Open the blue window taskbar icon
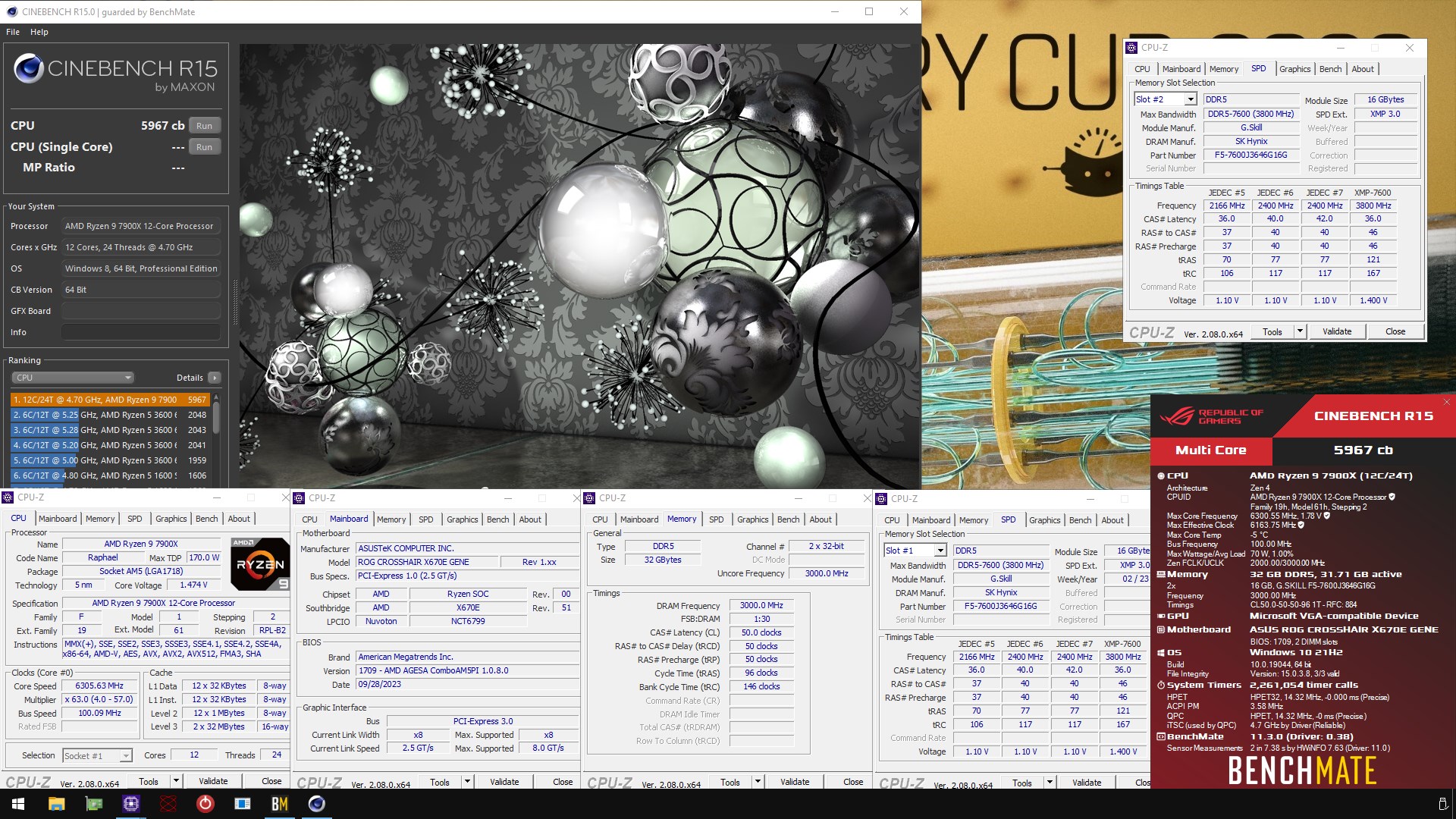 click(x=243, y=804)
